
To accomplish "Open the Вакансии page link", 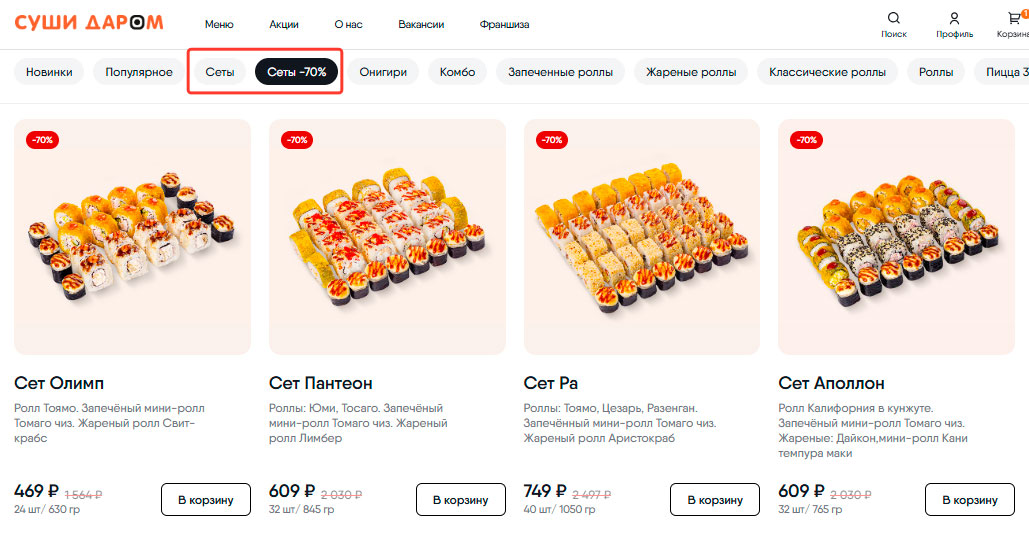I will [x=421, y=24].
